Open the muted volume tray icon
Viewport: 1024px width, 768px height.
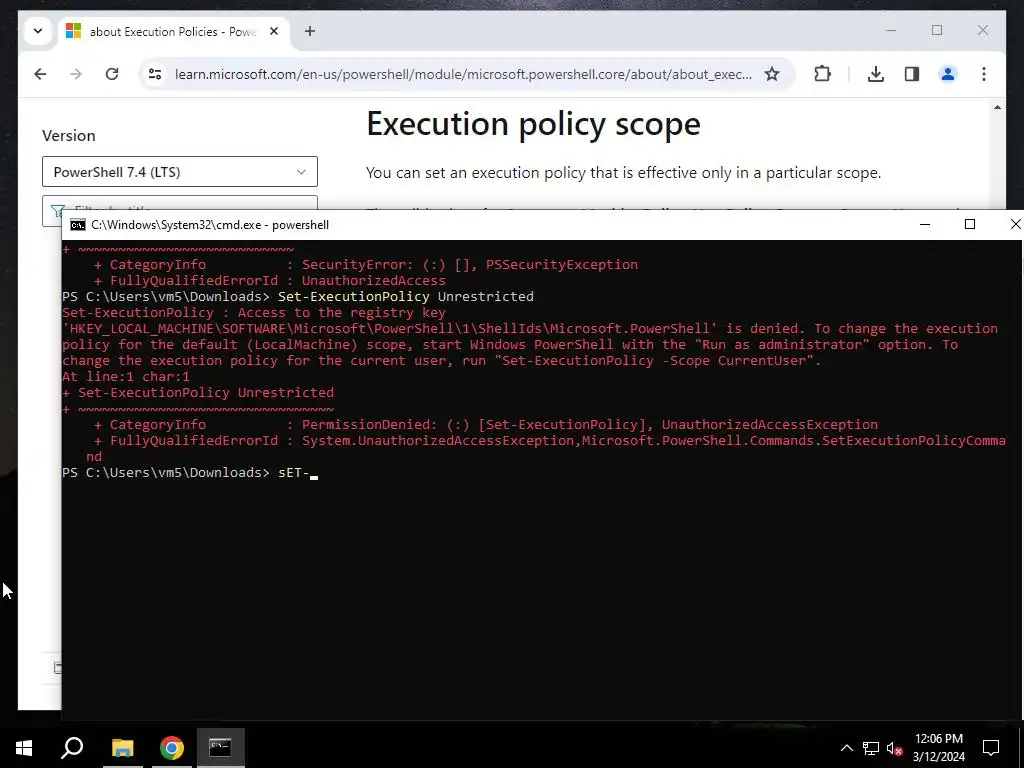[x=894, y=748]
